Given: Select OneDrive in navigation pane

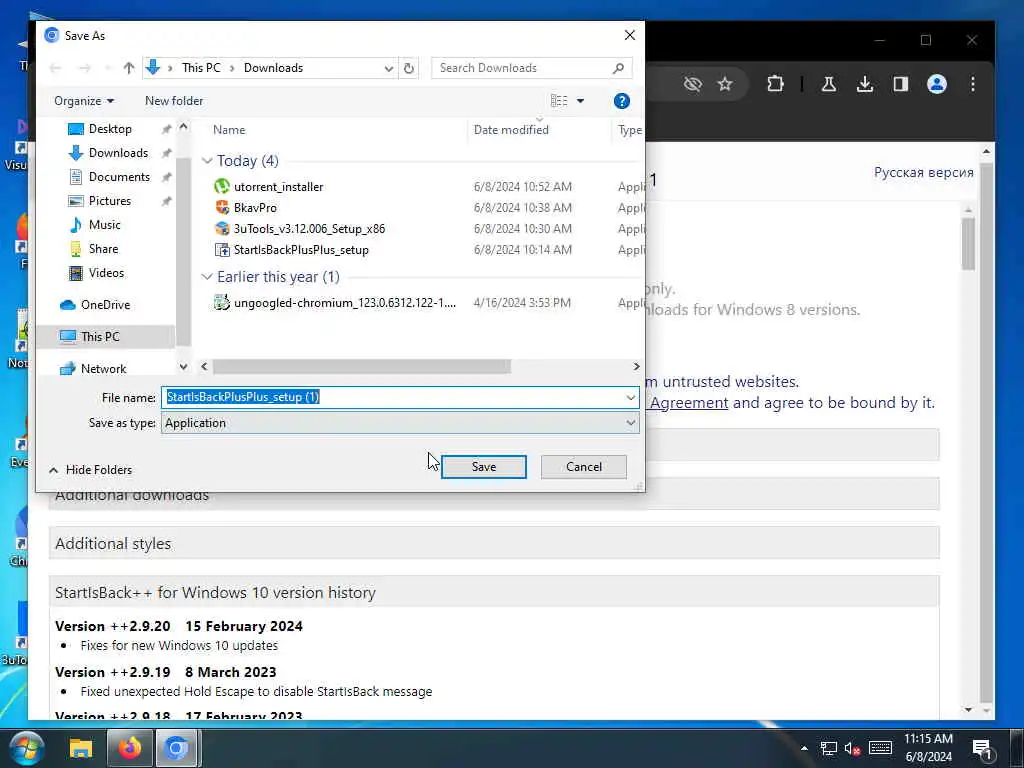Looking at the screenshot, I should coord(105,305).
